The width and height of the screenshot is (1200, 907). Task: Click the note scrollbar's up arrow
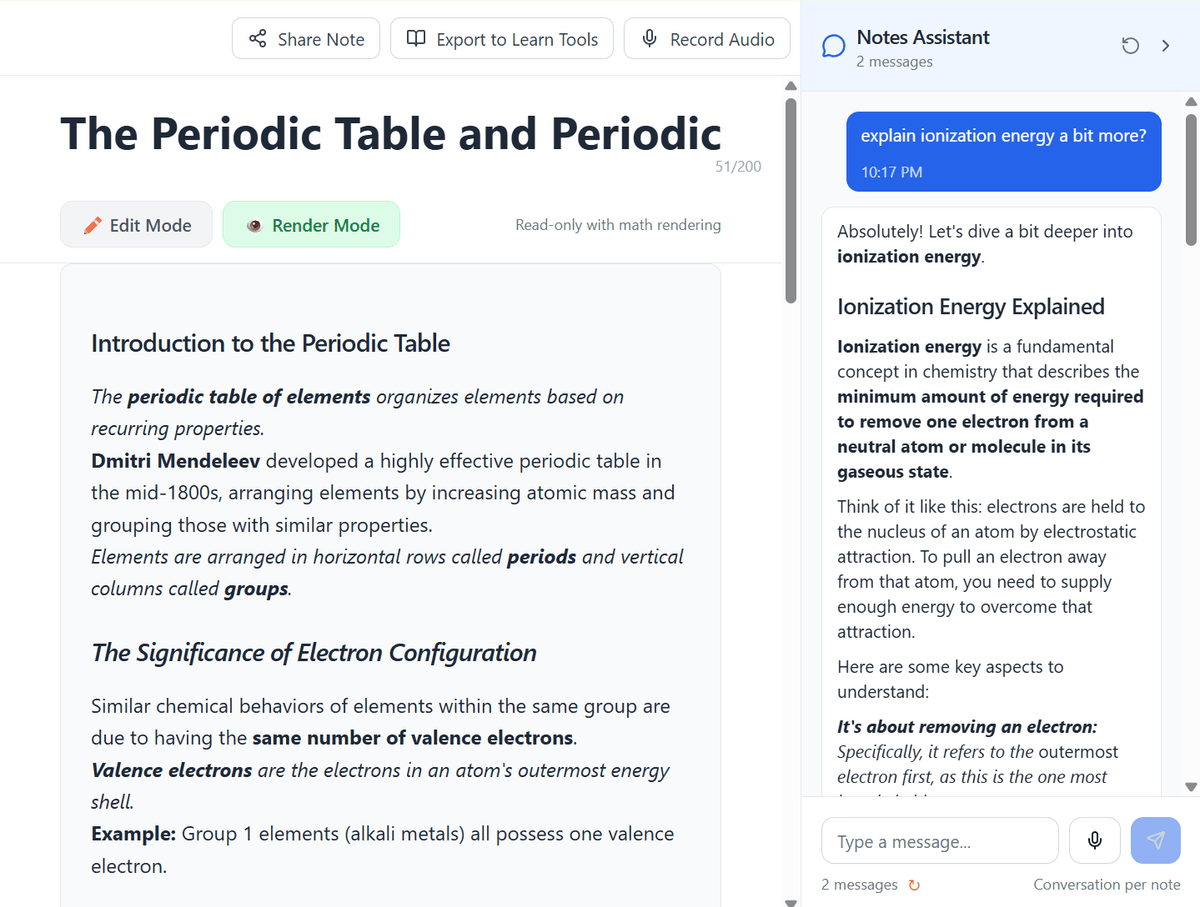790,85
